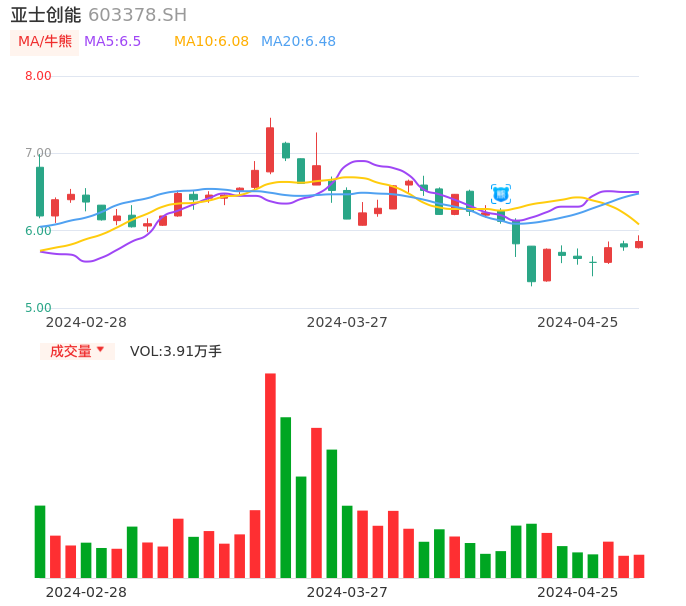
Task: Click the last red candlestick on the right
Action: (639, 244)
